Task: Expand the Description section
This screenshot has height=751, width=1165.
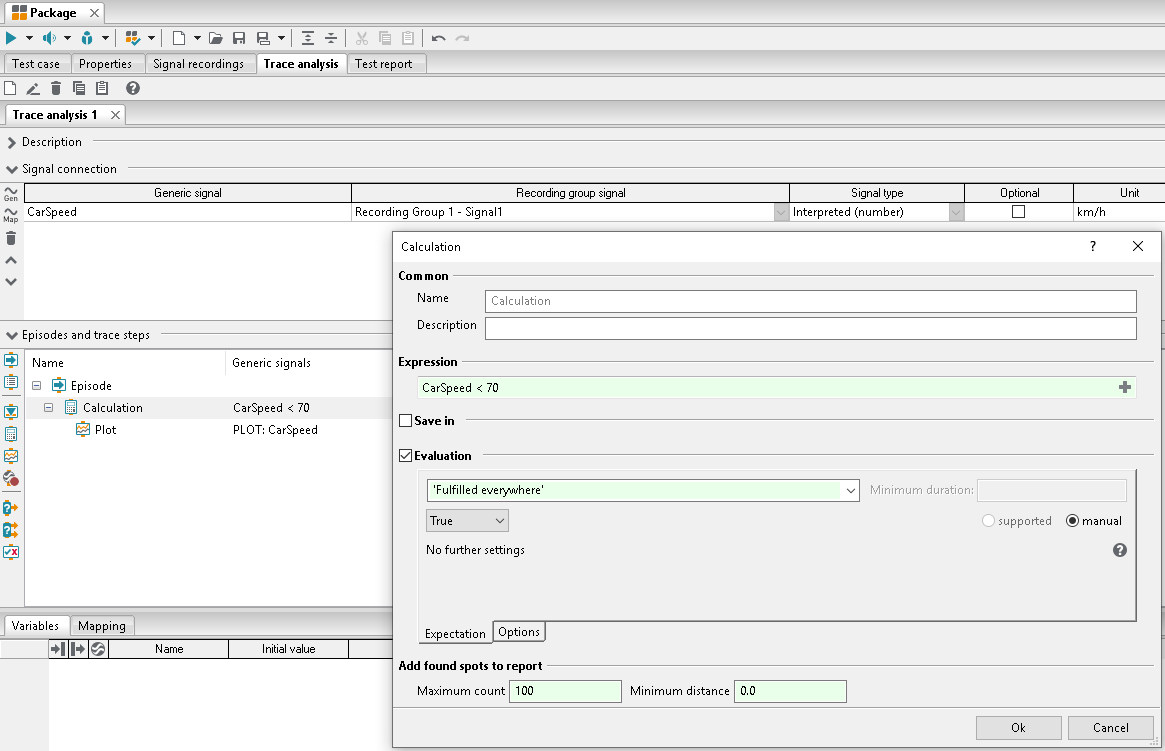Action: 12,142
